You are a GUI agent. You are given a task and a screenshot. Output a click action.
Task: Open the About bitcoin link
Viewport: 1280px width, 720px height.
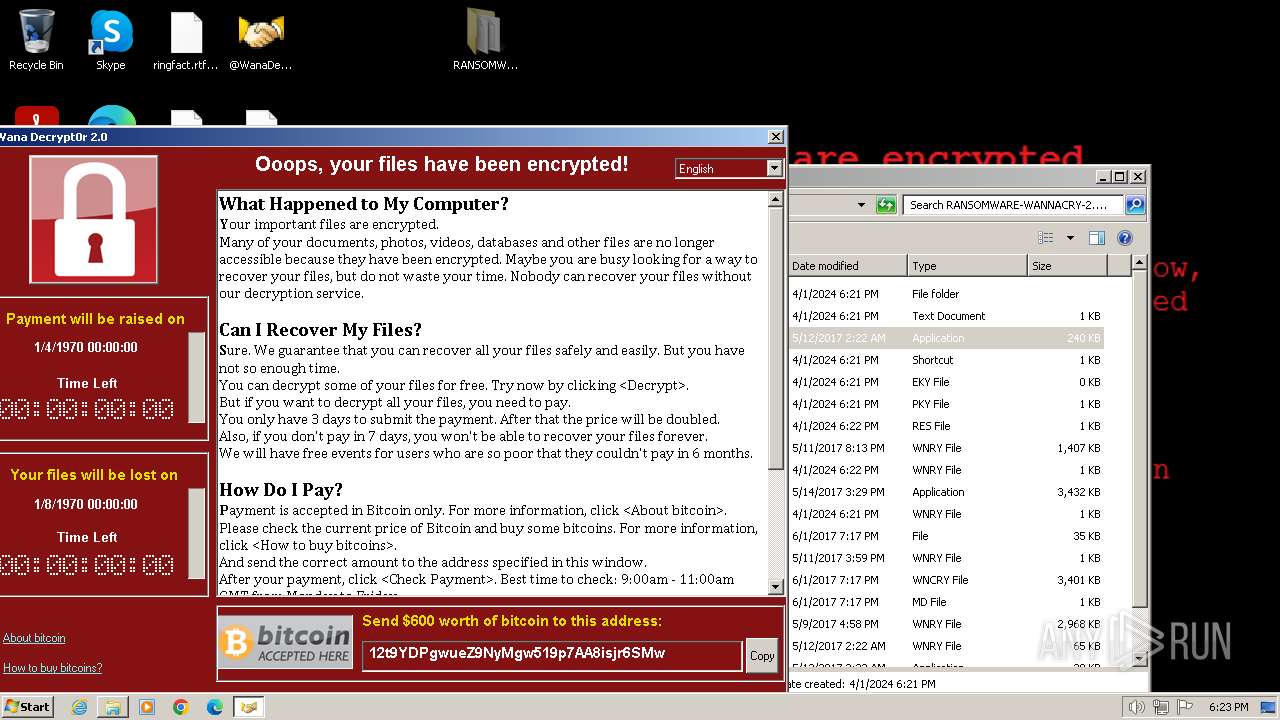click(34, 638)
